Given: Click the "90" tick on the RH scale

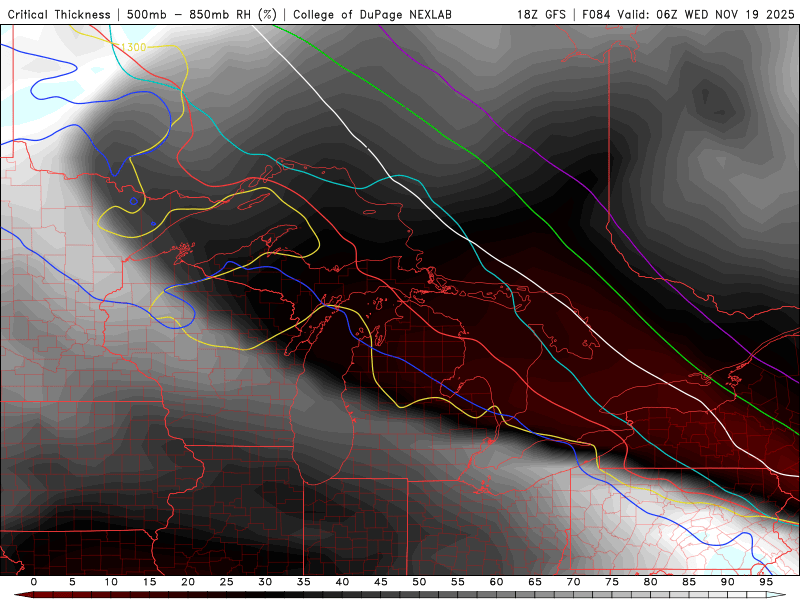Looking at the screenshot, I should 727,582.
